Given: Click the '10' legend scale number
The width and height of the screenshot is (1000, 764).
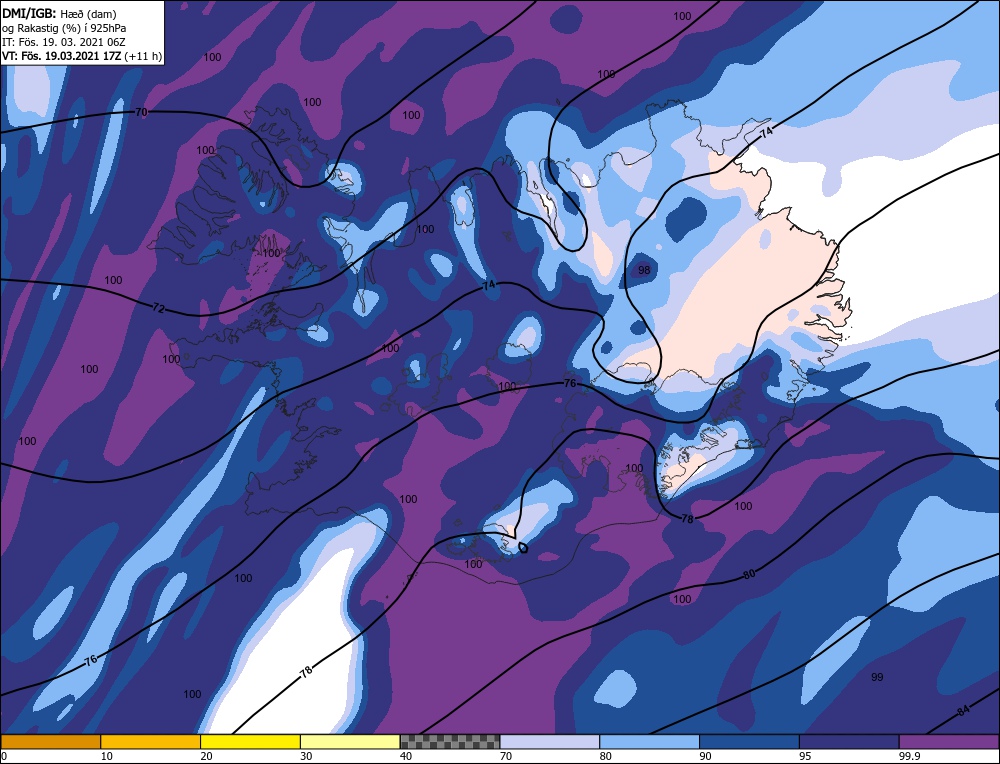Looking at the screenshot, I should [x=107, y=756].
